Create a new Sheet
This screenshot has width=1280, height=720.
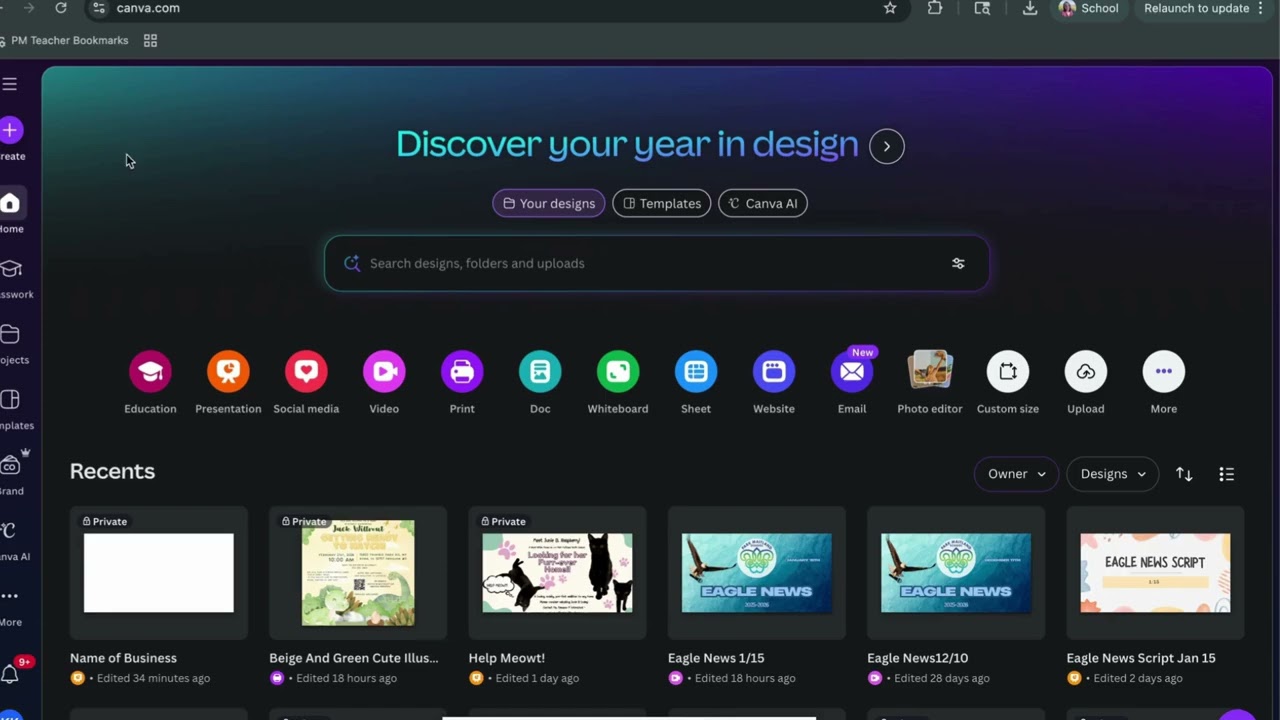tap(696, 372)
